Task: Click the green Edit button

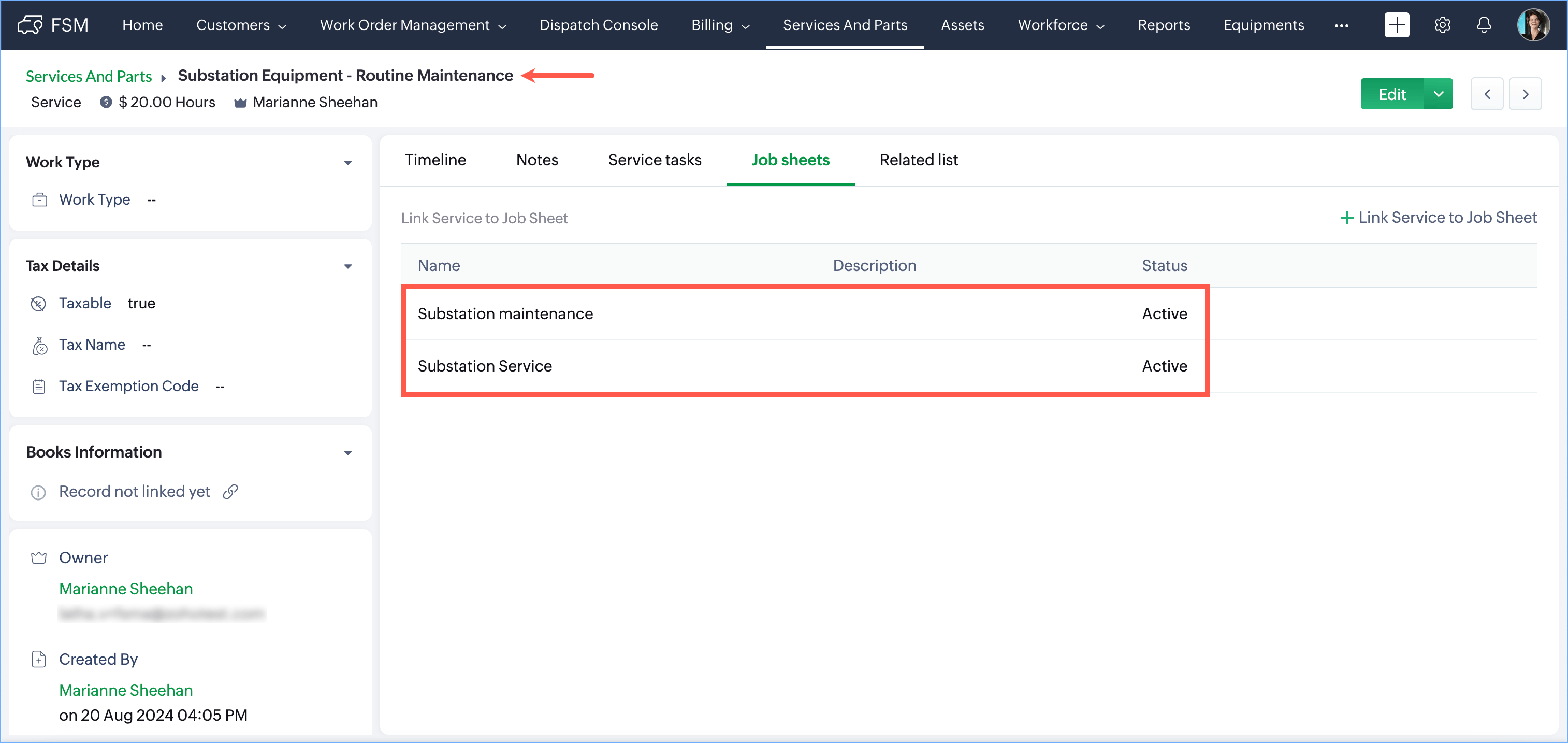Action: pos(1391,94)
